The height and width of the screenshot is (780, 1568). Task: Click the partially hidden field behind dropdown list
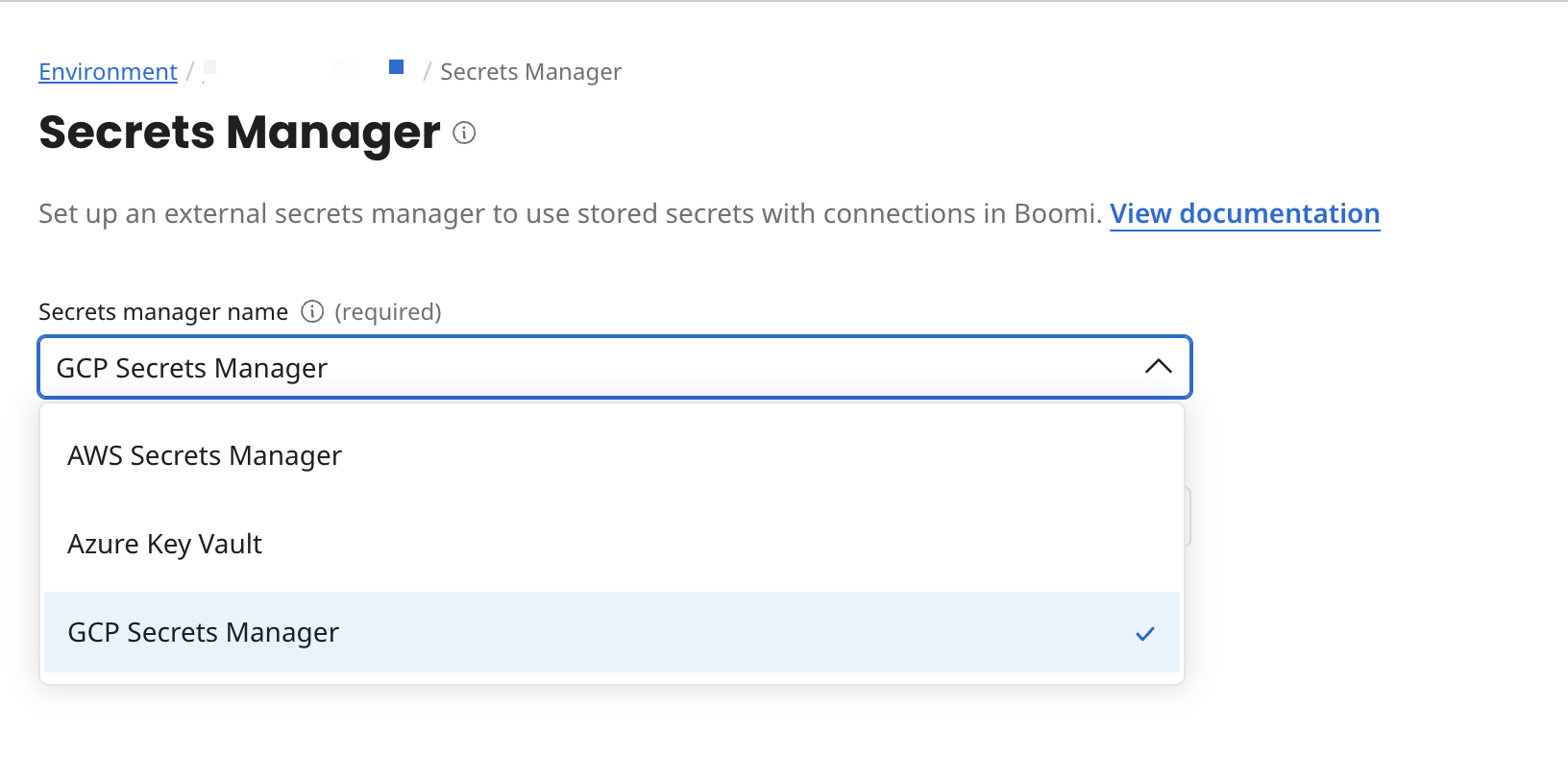pyautogui.click(x=1188, y=517)
